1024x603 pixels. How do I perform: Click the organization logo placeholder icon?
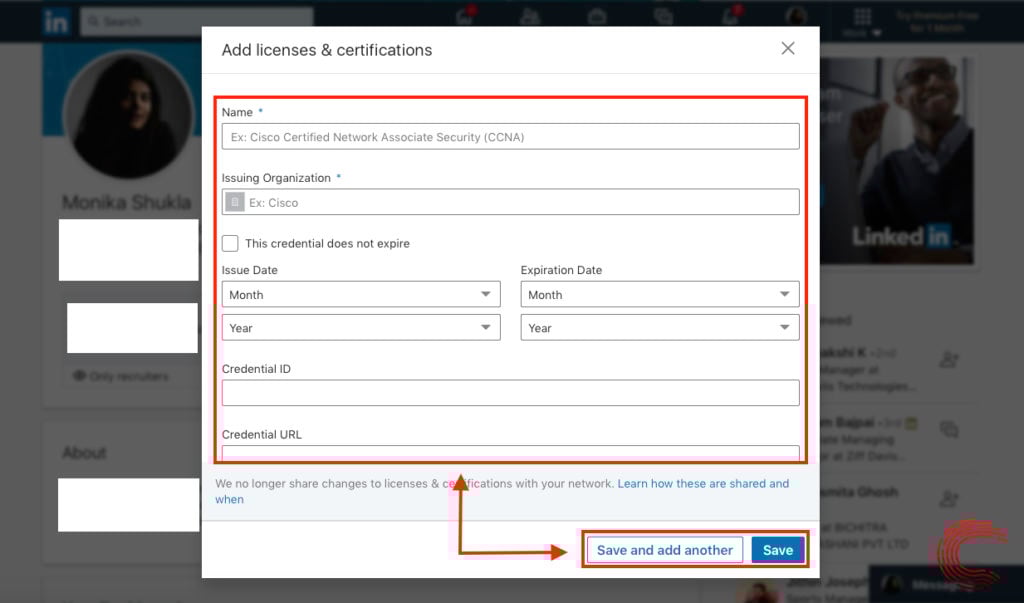tap(235, 202)
